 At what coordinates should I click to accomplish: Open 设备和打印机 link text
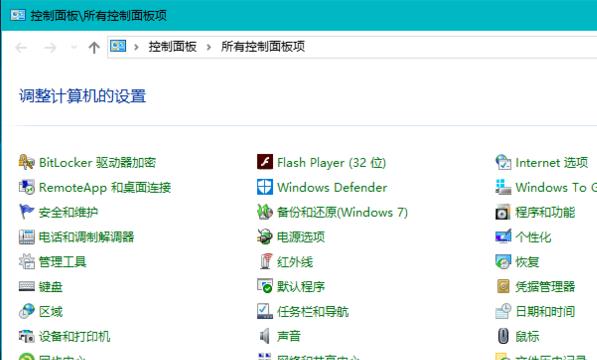[x=75, y=336]
